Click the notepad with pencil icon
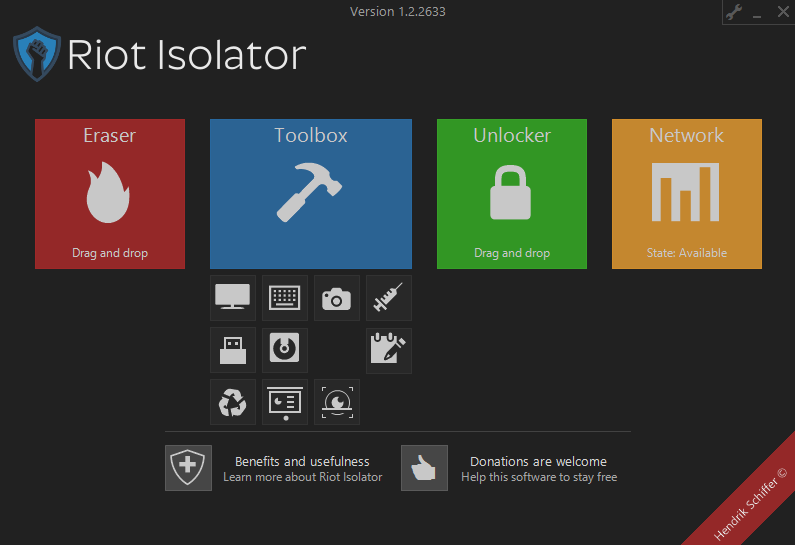 [389, 350]
